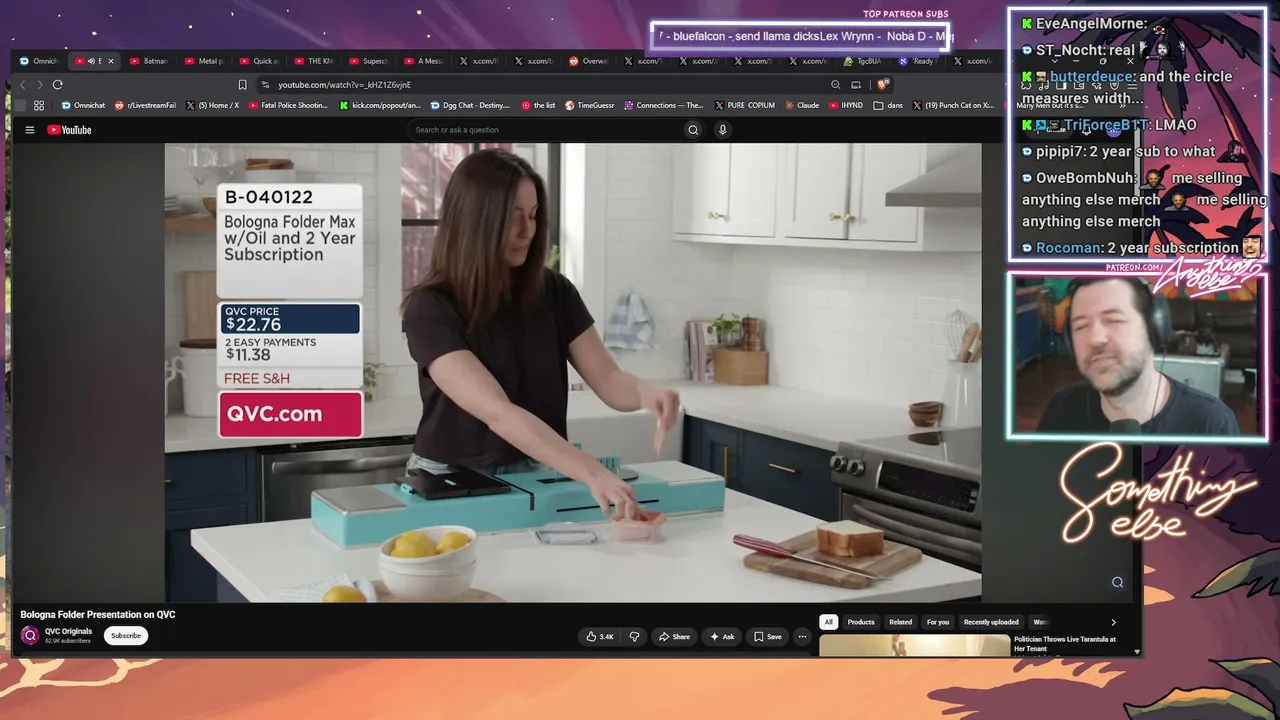
Task: Switch to the Overwatch Reddit tab
Action: [589, 61]
